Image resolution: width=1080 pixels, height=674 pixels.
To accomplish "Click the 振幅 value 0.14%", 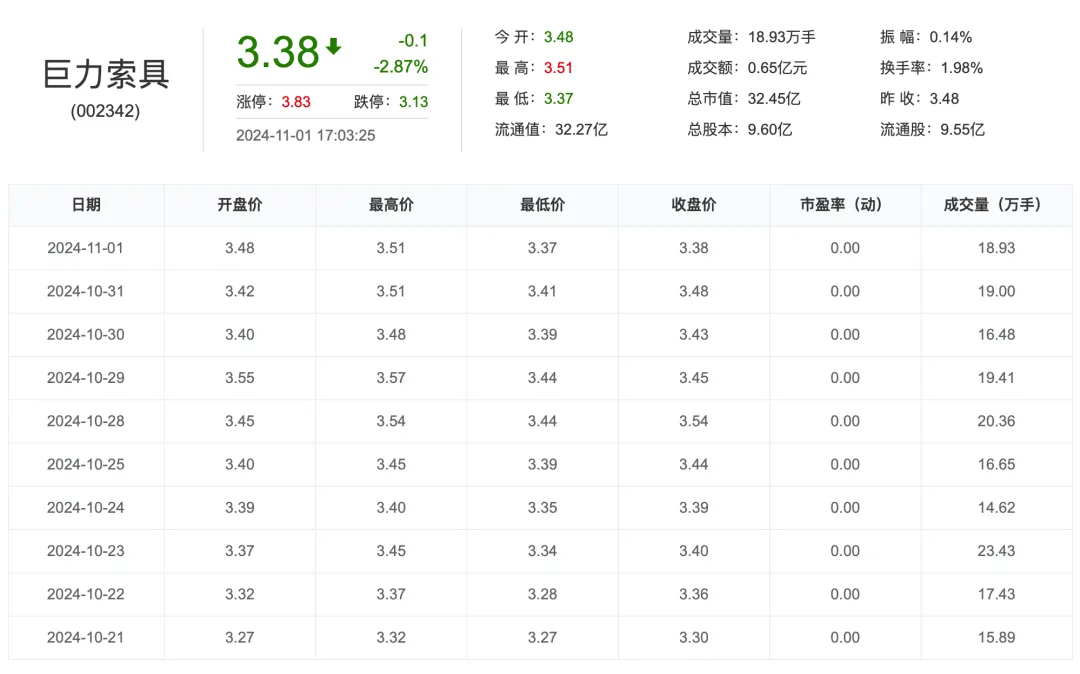I will click(951, 37).
